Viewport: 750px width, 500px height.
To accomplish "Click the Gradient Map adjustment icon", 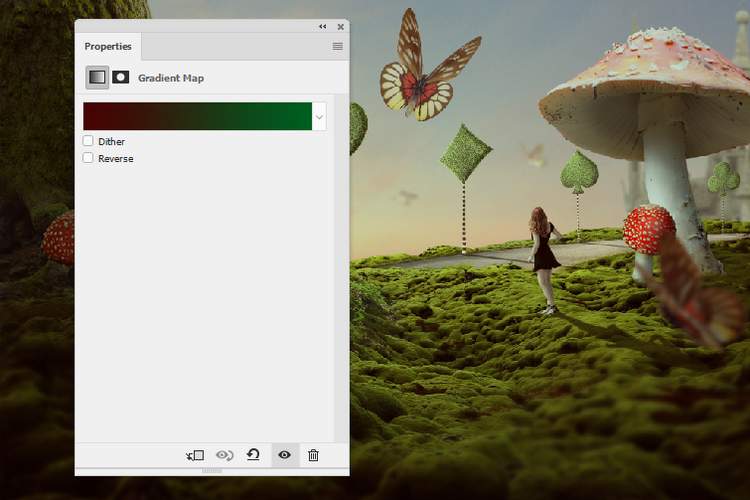I will 97,77.
